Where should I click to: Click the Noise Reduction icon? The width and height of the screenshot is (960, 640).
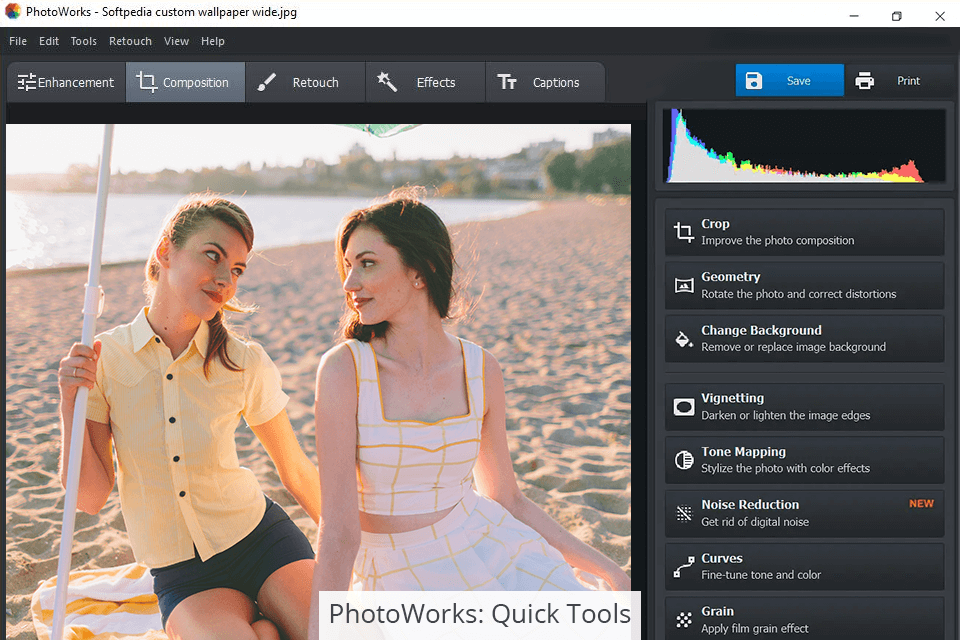pyautogui.click(x=683, y=513)
